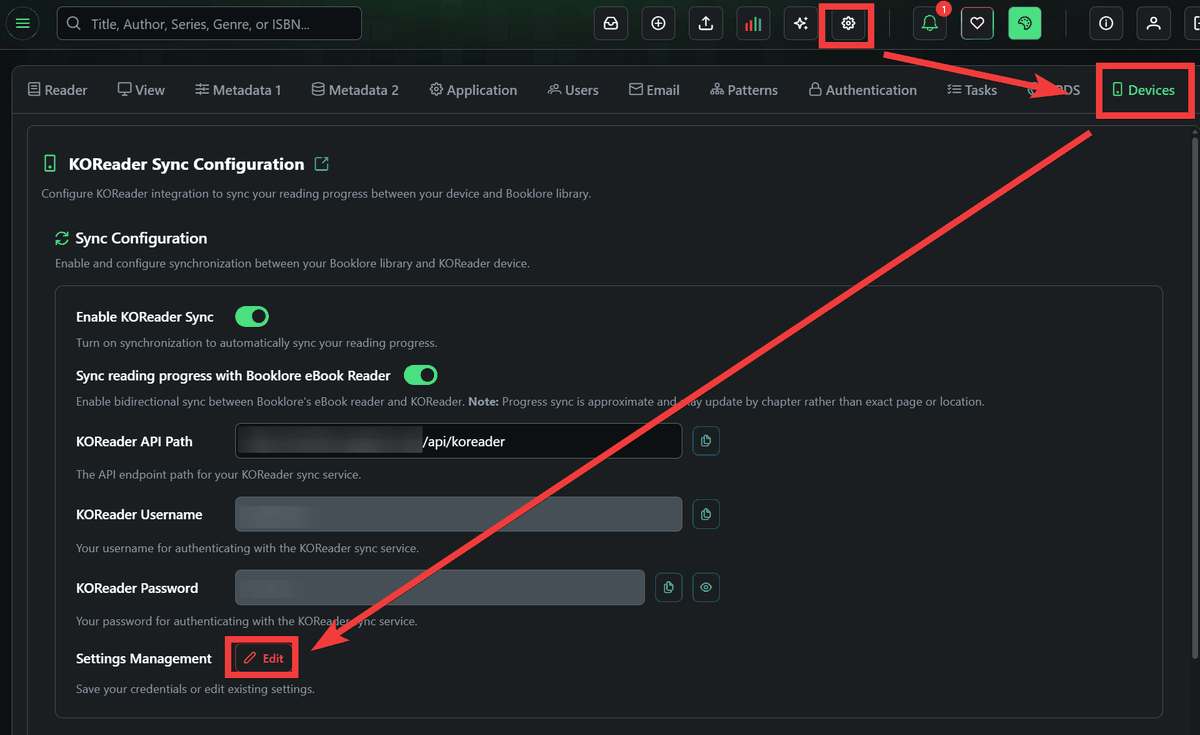Copy the KOReader Username

pos(706,515)
